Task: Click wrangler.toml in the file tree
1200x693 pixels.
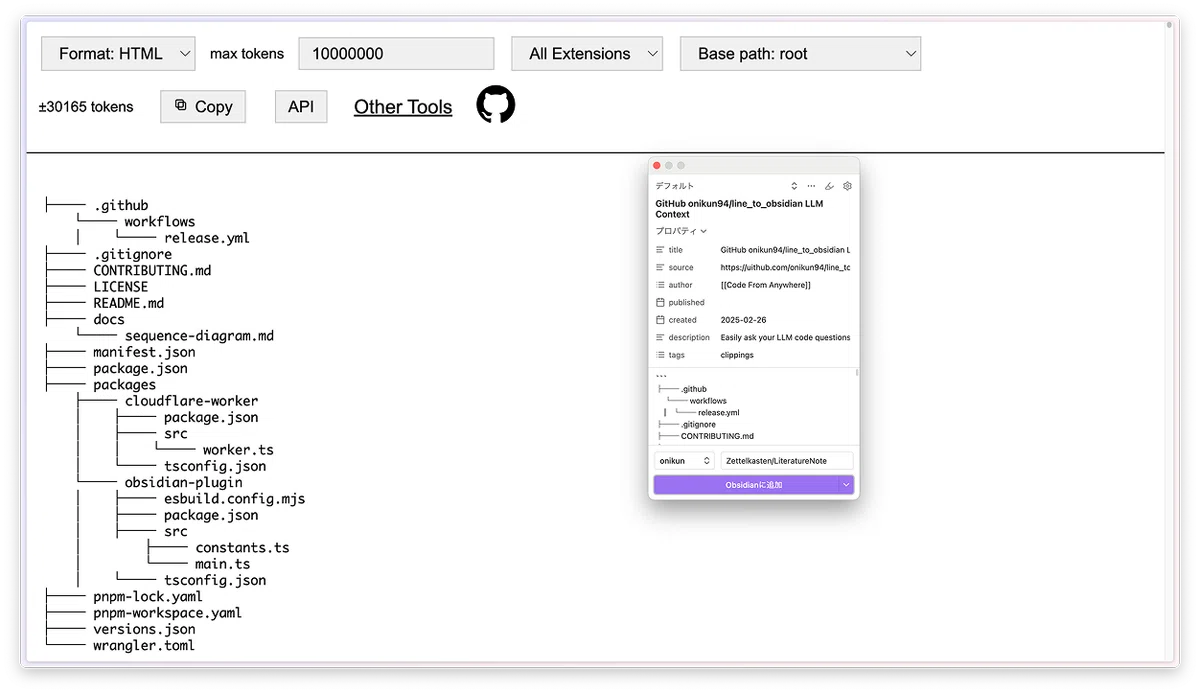Action: 144,645
